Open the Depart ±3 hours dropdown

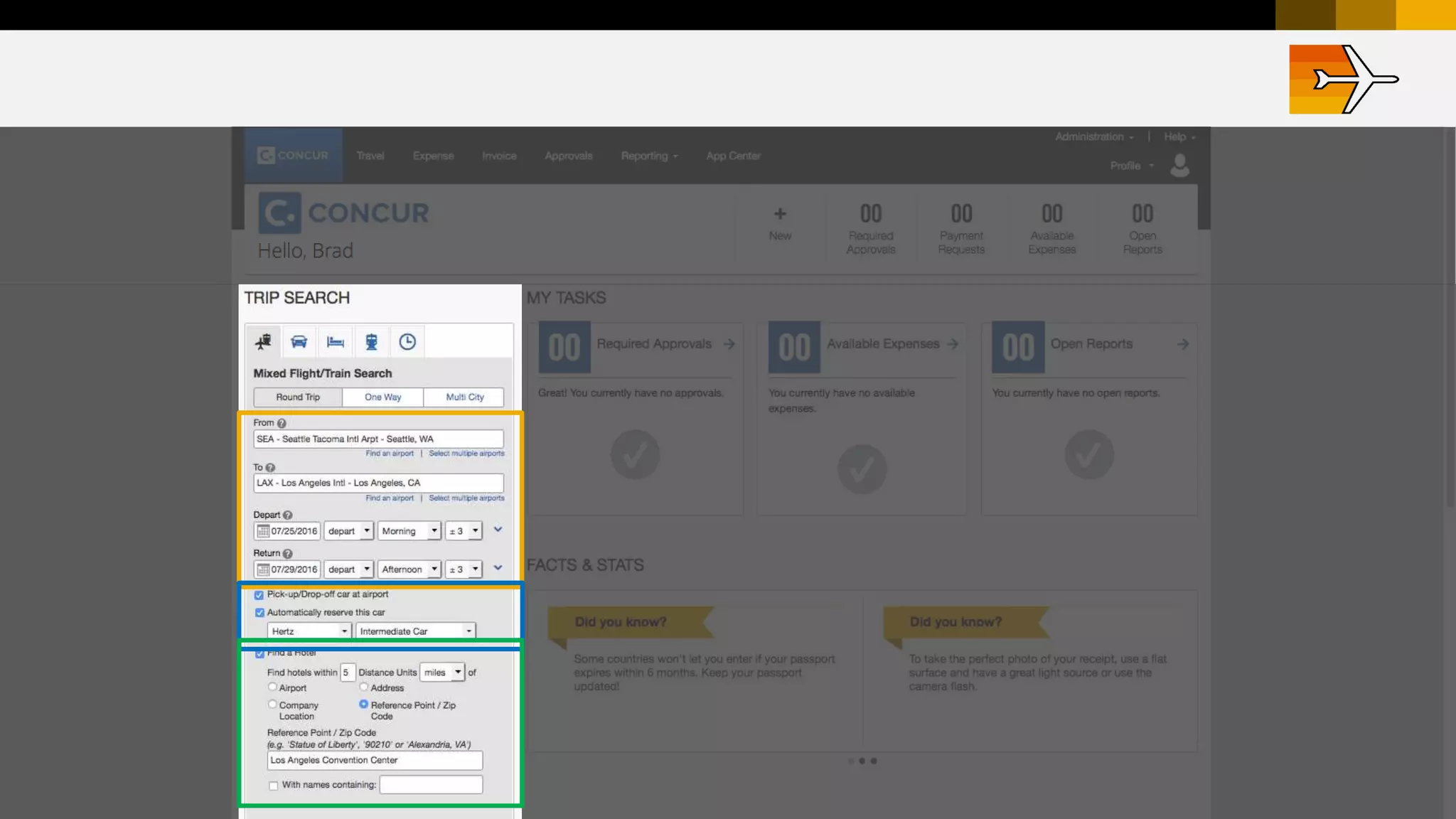coord(464,531)
